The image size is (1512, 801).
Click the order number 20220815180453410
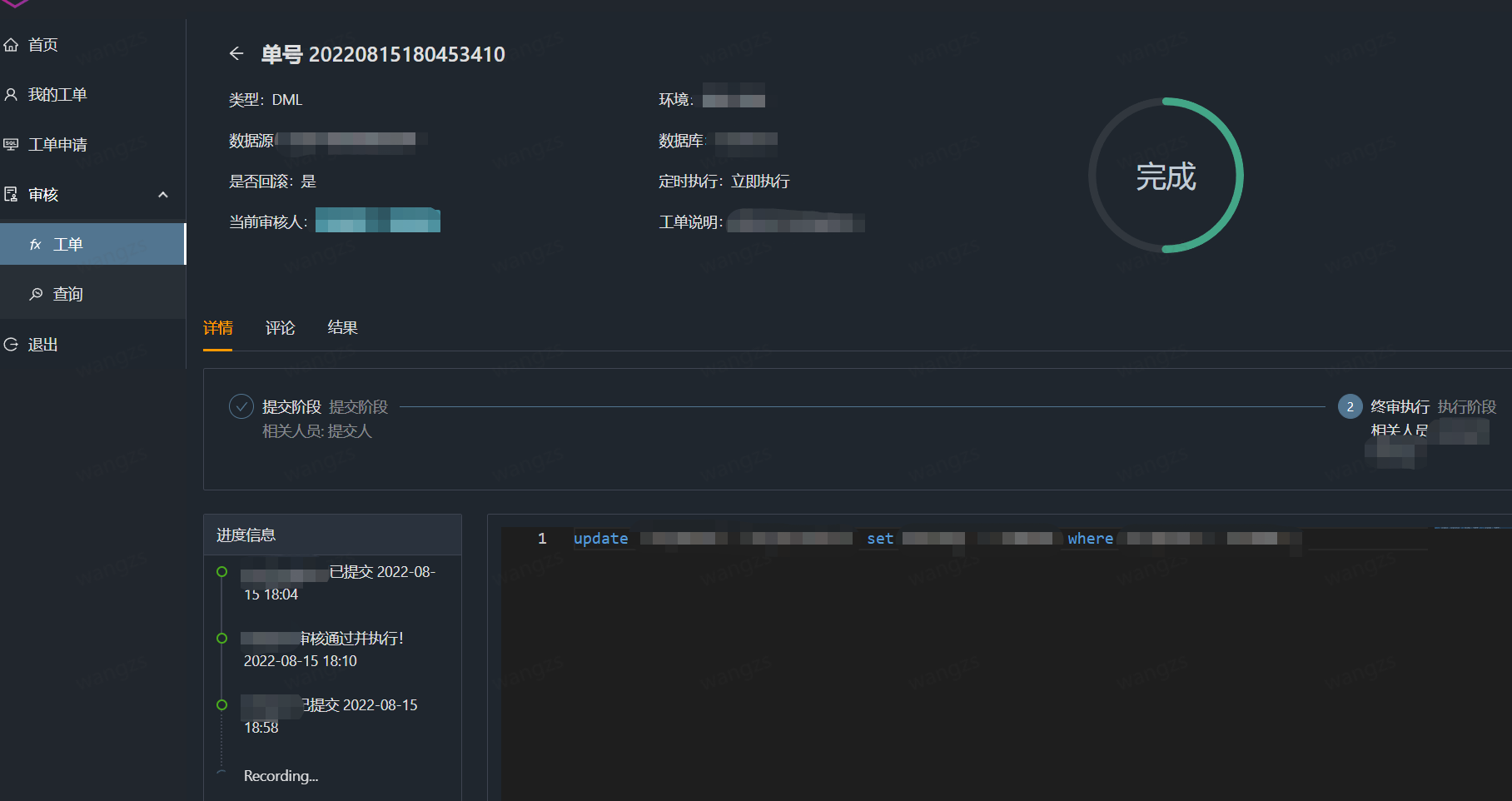407,54
